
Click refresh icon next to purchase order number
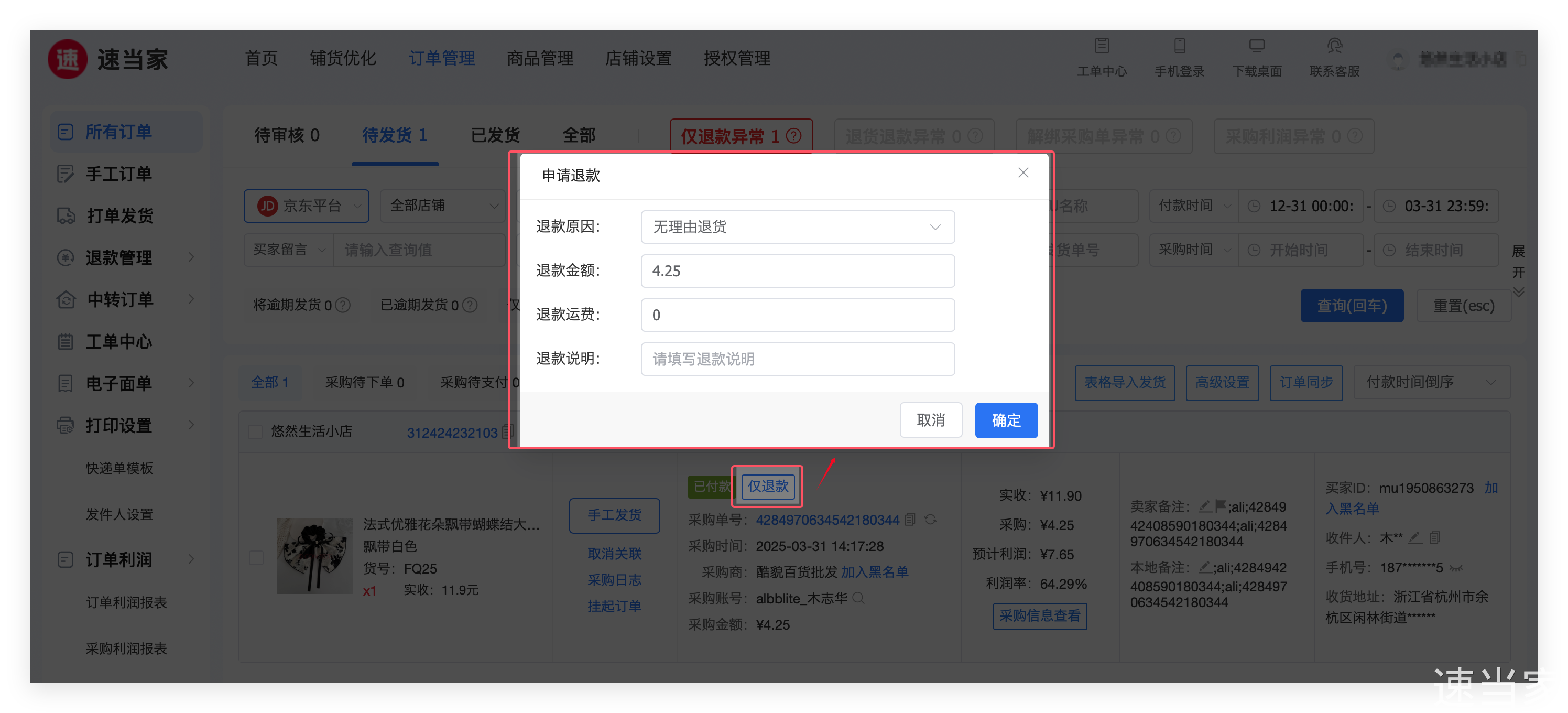930,520
